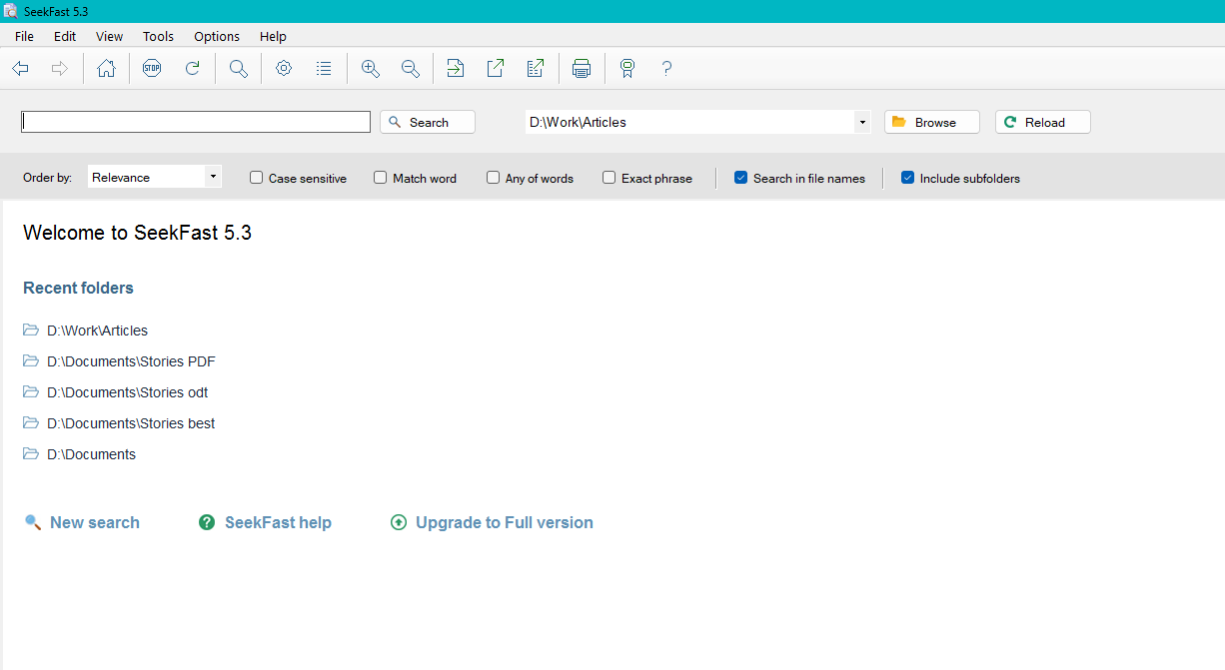
Task: Tick the Any of words checkbox
Action: pyautogui.click(x=493, y=178)
